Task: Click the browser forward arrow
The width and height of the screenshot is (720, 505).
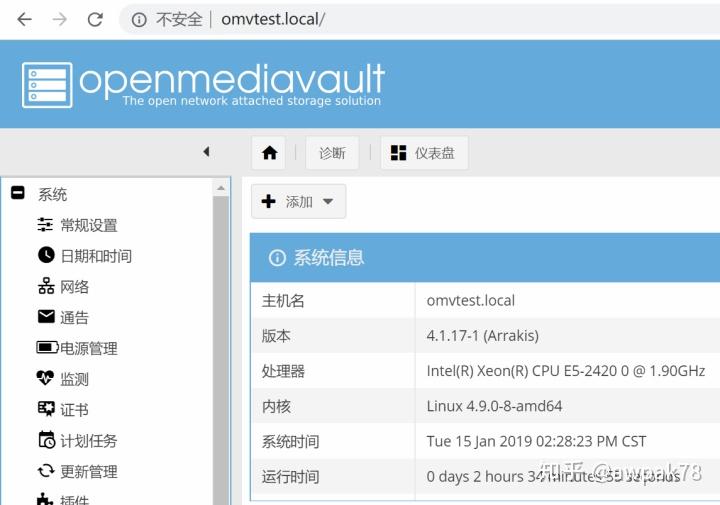Action: pyautogui.click(x=60, y=19)
